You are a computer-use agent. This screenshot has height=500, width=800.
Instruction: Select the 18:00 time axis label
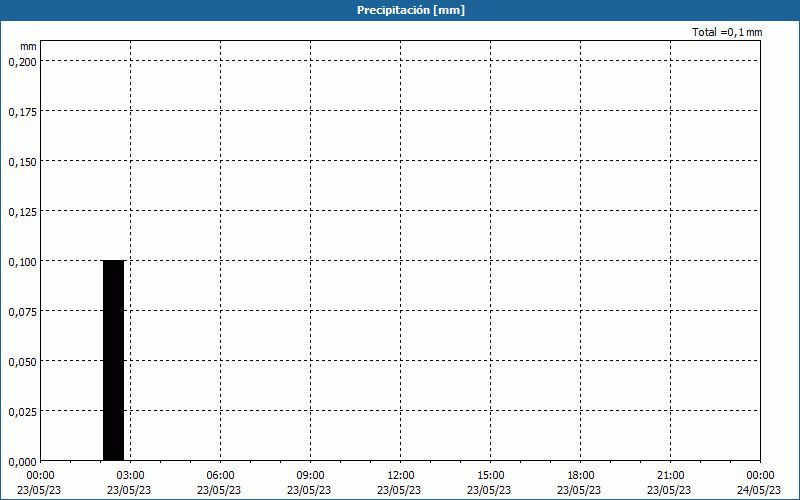(580, 476)
